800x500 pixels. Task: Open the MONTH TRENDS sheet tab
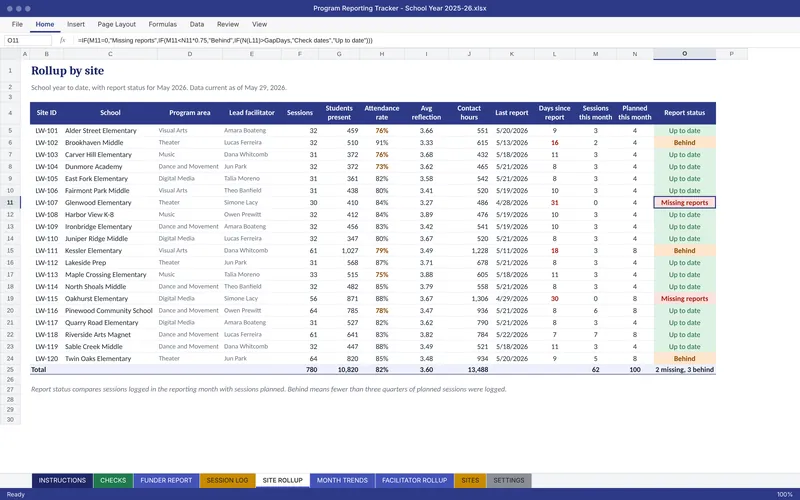(x=342, y=481)
